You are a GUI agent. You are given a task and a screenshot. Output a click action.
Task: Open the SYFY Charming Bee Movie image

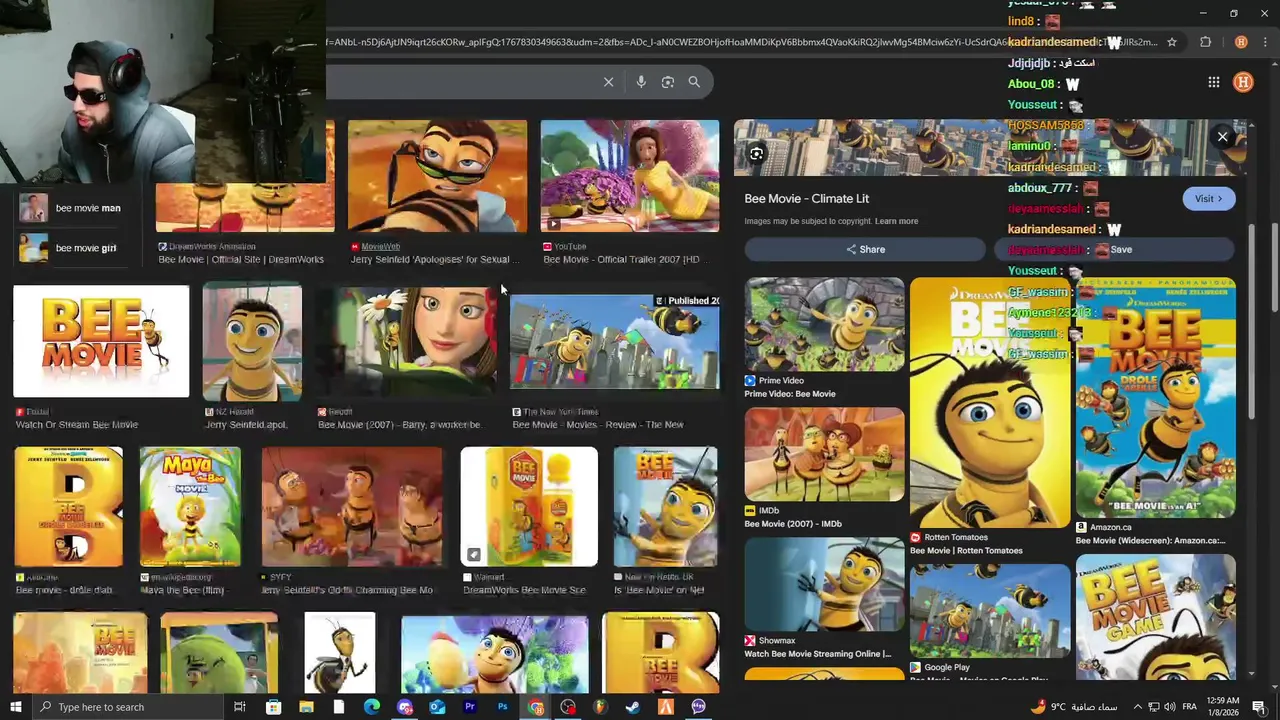coord(351,507)
